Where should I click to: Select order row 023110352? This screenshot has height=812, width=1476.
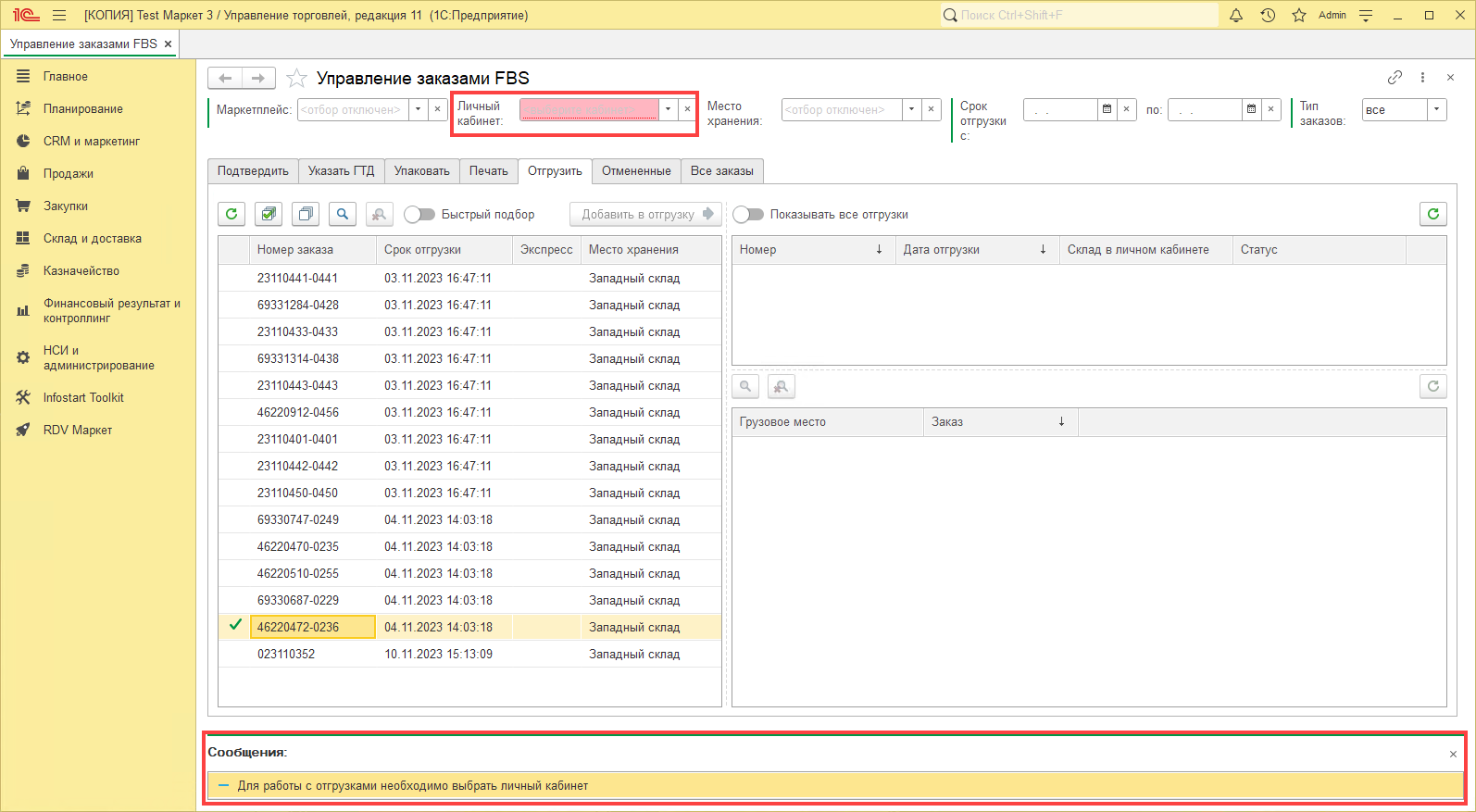click(286, 654)
